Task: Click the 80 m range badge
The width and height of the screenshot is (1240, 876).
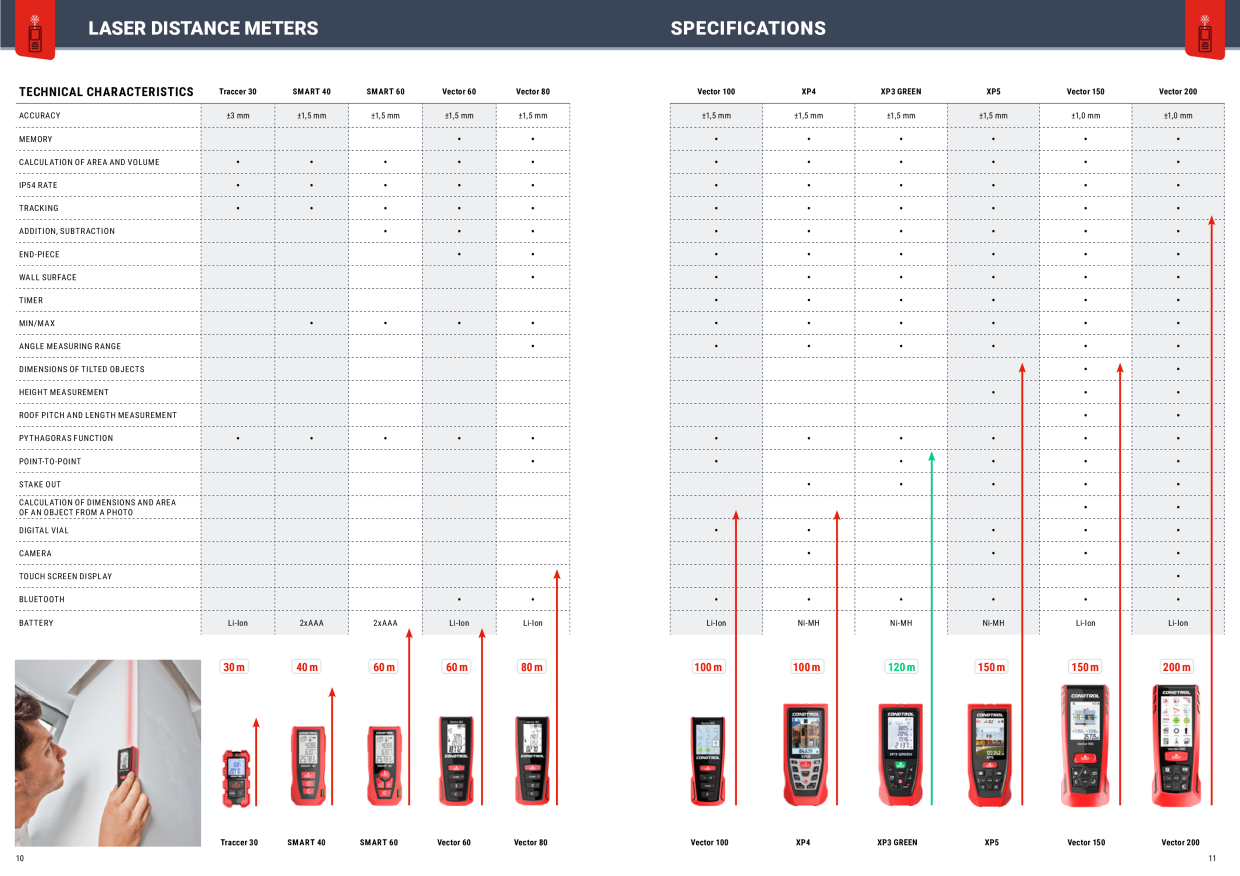Action: [532, 667]
